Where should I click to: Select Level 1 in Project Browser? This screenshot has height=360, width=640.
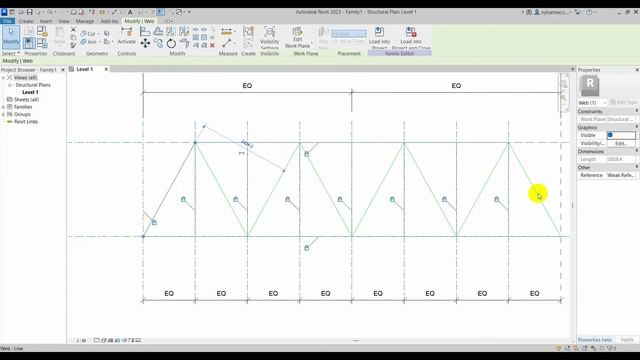[30, 92]
